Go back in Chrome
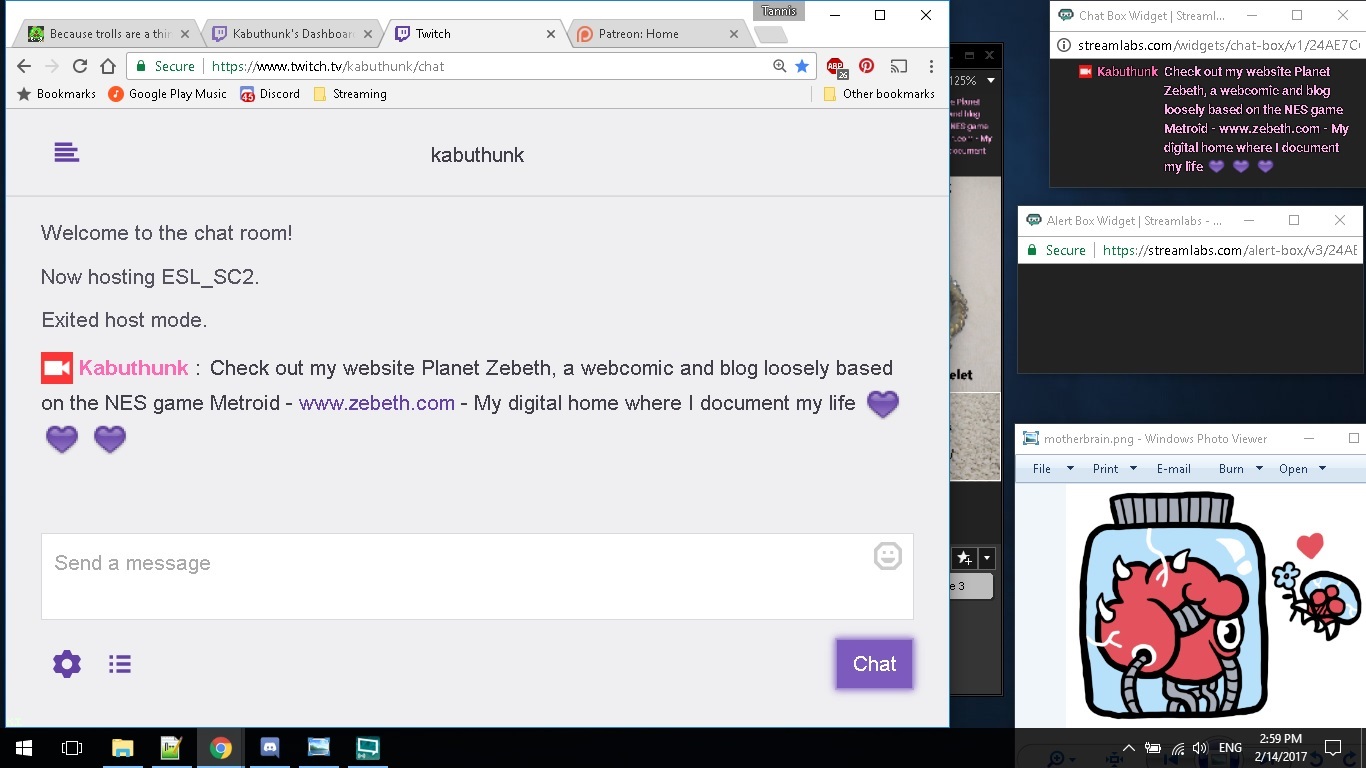Viewport: 1366px width, 768px height. [24, 66]
